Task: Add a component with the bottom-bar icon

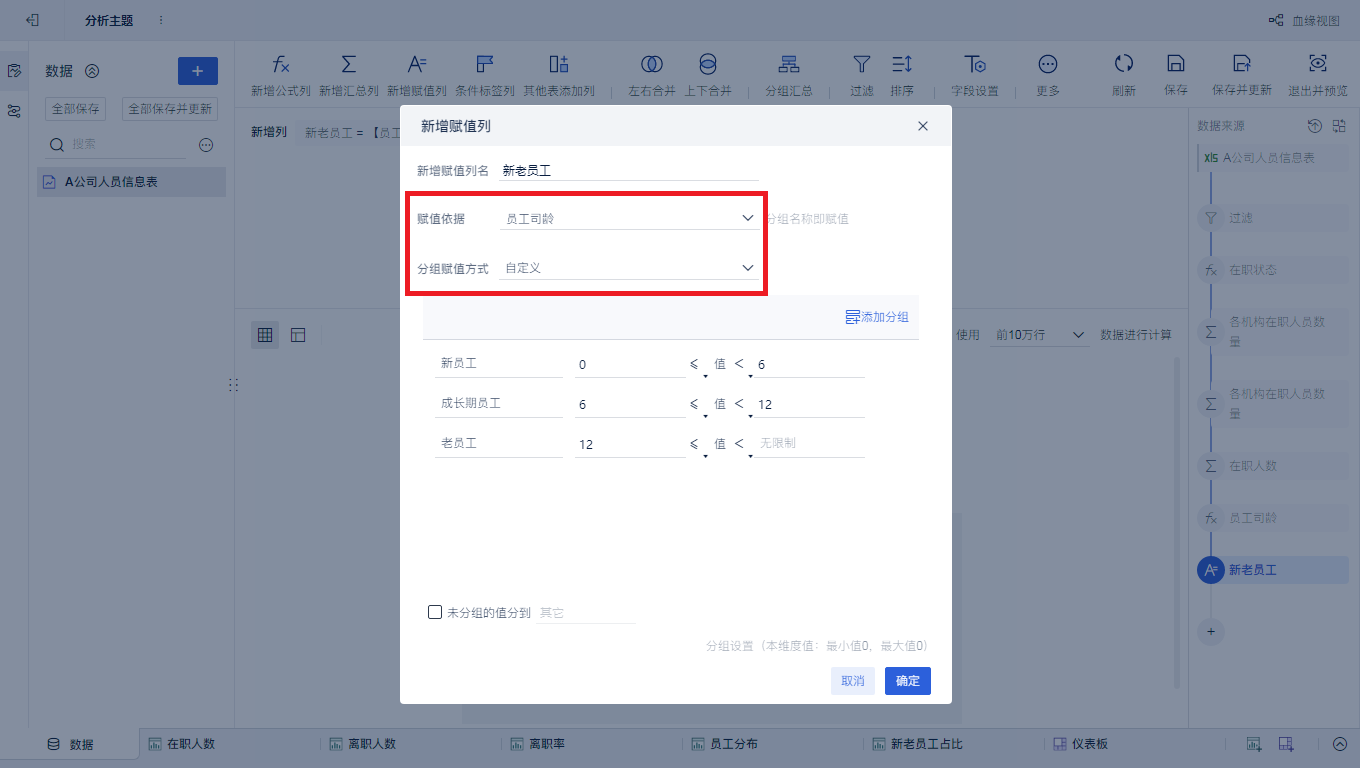Action: coord(1253,744)
